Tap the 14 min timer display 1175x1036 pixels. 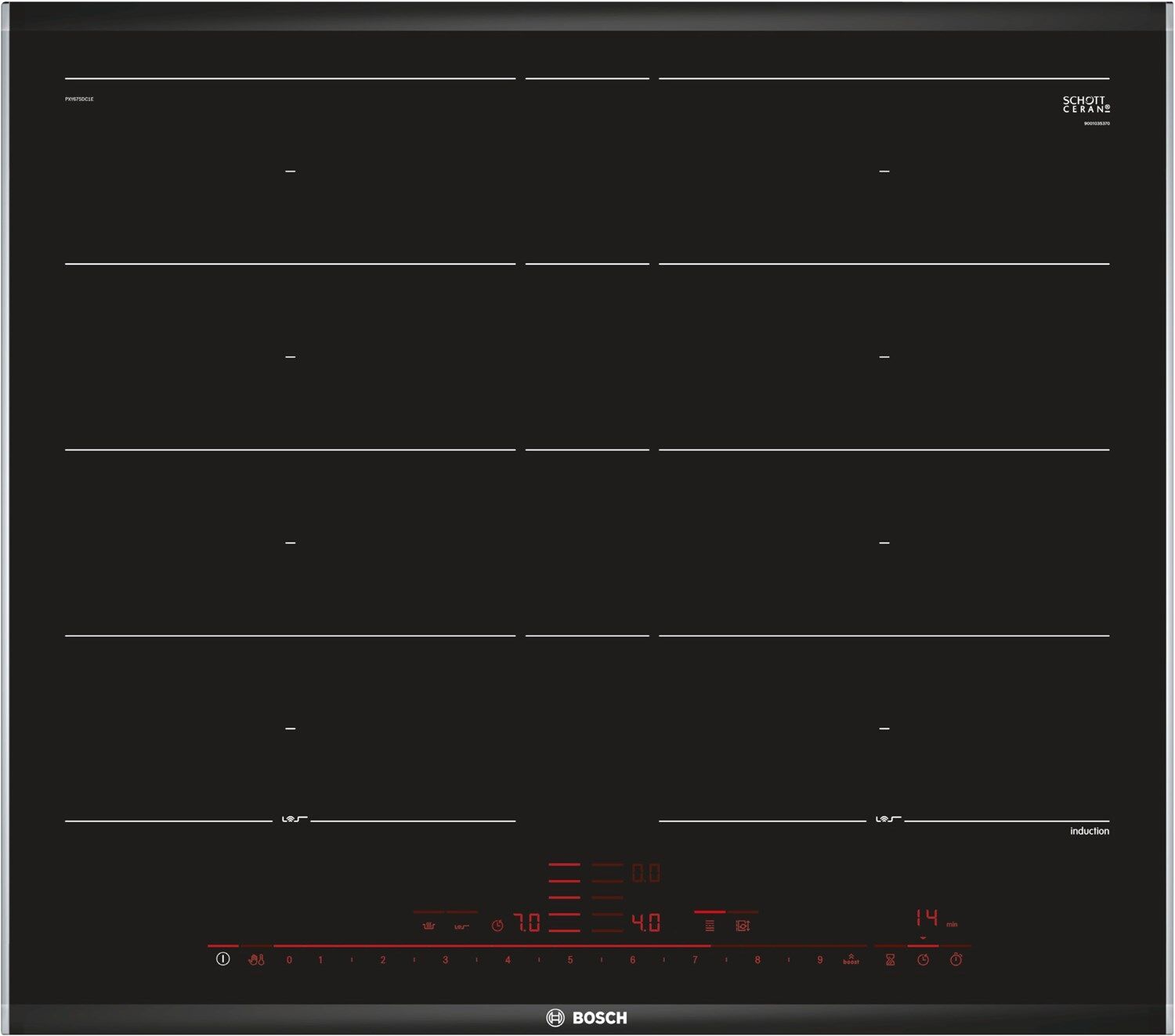[x=927, y=918]
